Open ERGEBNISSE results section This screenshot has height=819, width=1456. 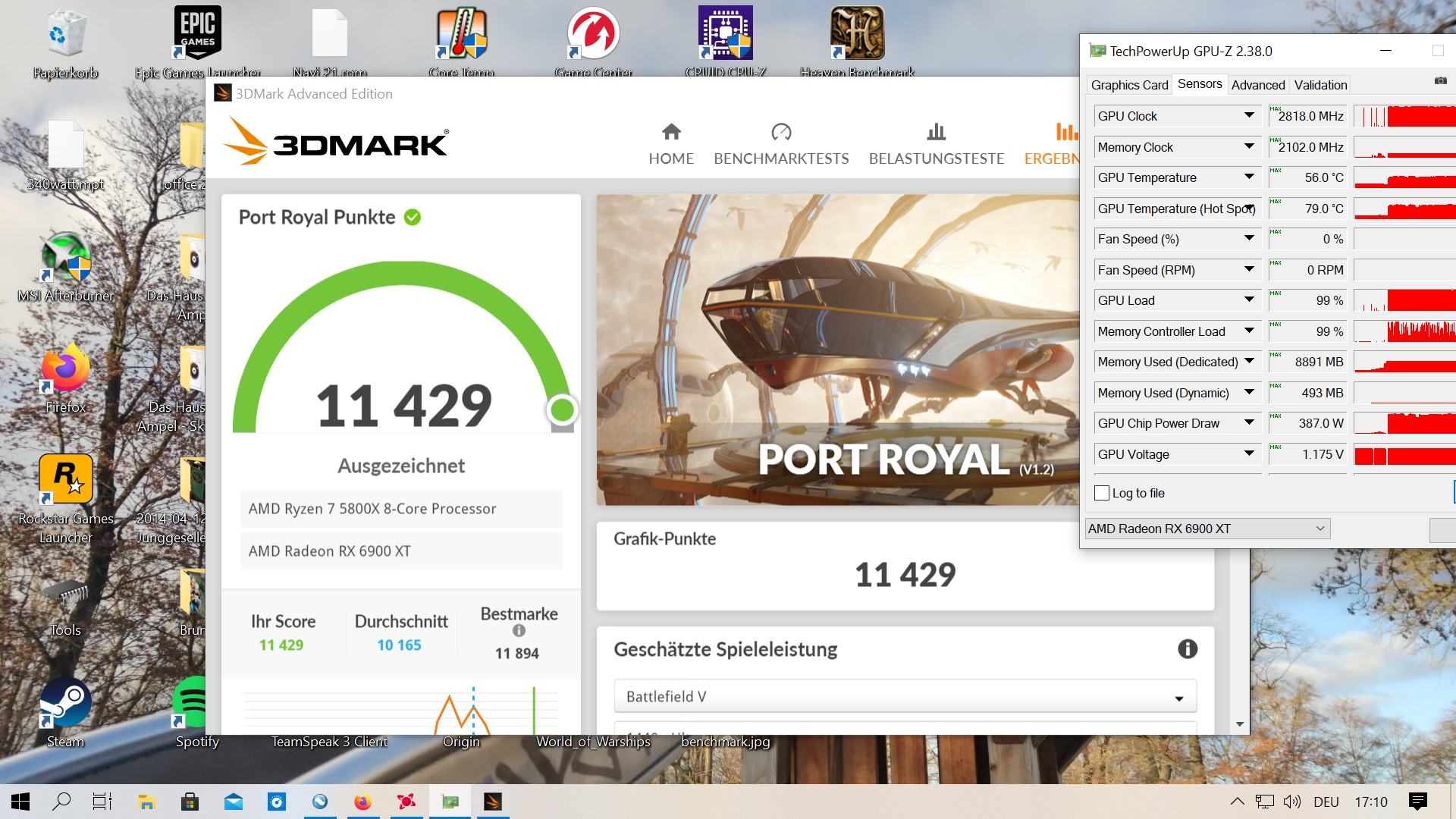1052,144
